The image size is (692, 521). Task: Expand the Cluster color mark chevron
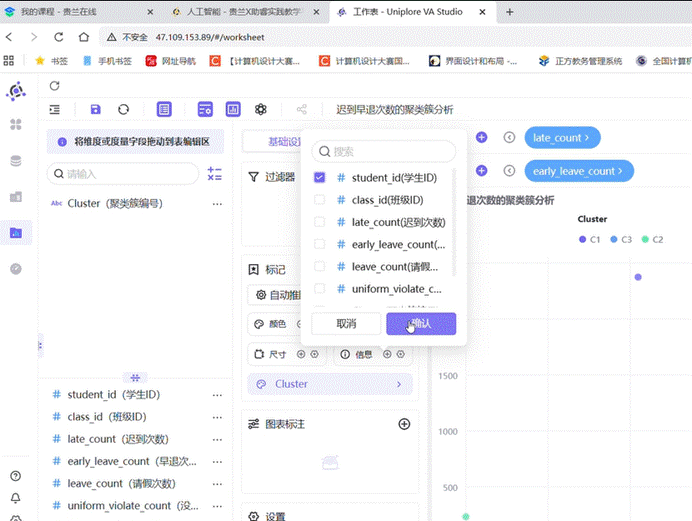tap(399, 384)
